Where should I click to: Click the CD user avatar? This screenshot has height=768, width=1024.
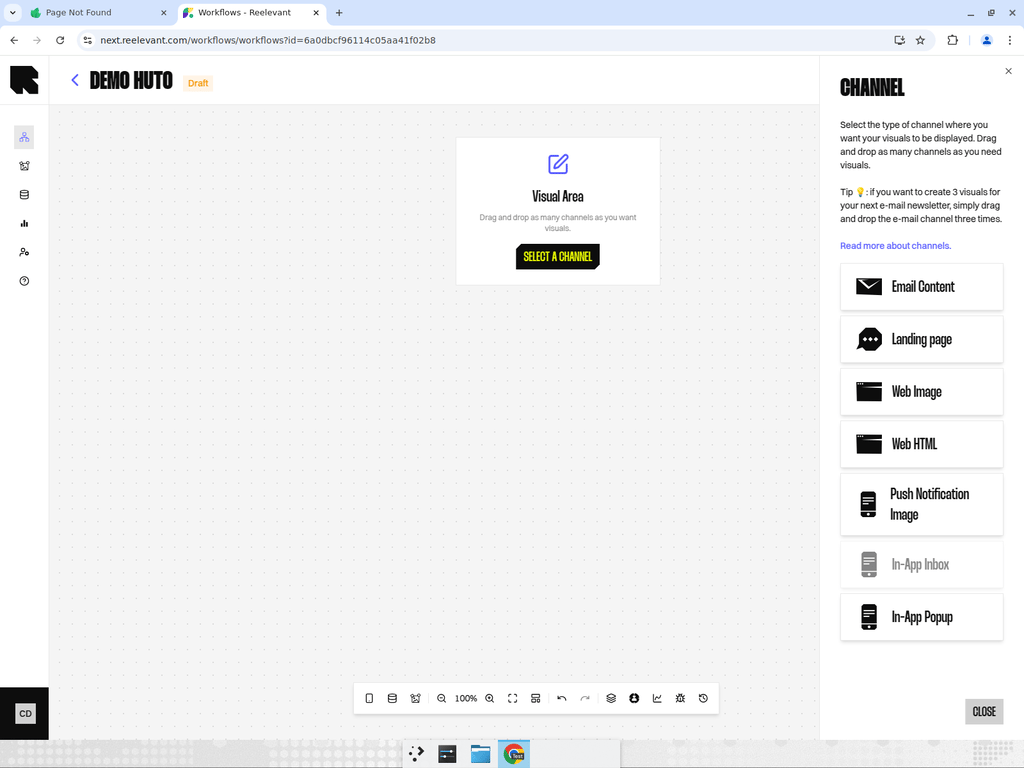(25, 713)
